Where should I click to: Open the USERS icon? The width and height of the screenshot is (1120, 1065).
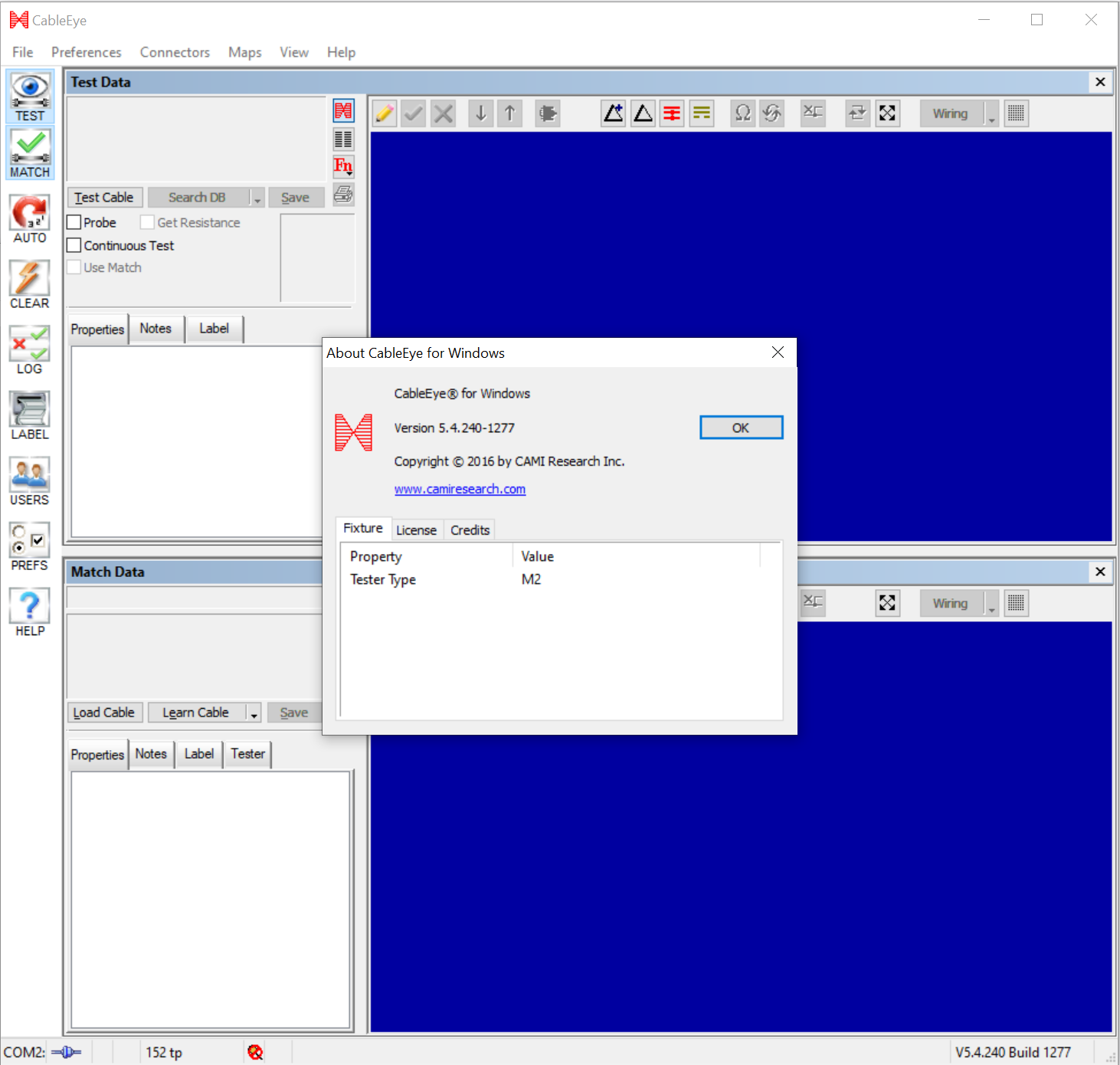point(30,480)
